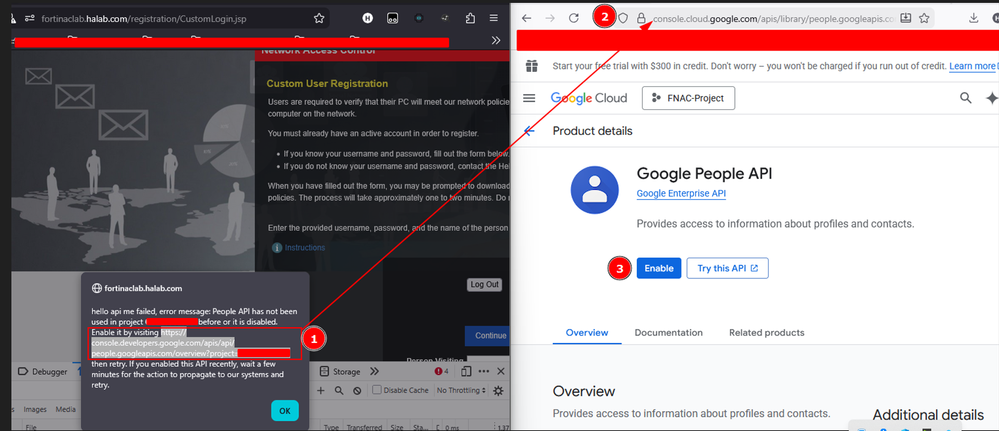The height and width of the screenshot is (431, 999).
Task: Open the Storage devtools tab
Action: [340, 372]
